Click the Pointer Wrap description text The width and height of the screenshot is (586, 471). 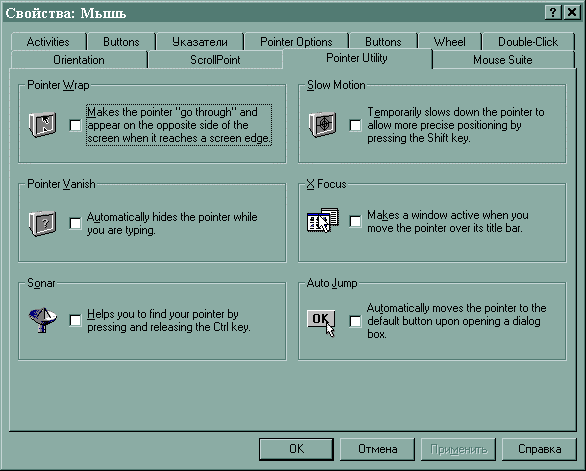(x=179, y=125)
